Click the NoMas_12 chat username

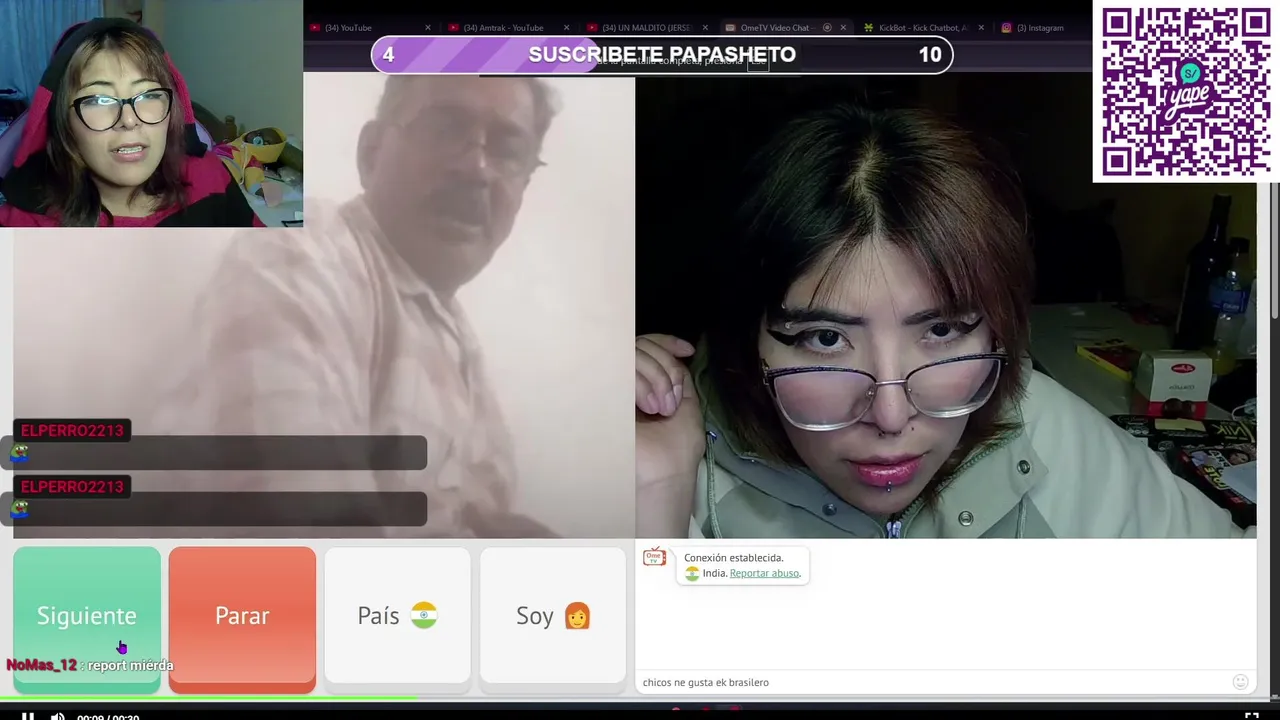(x=41, y=665)
